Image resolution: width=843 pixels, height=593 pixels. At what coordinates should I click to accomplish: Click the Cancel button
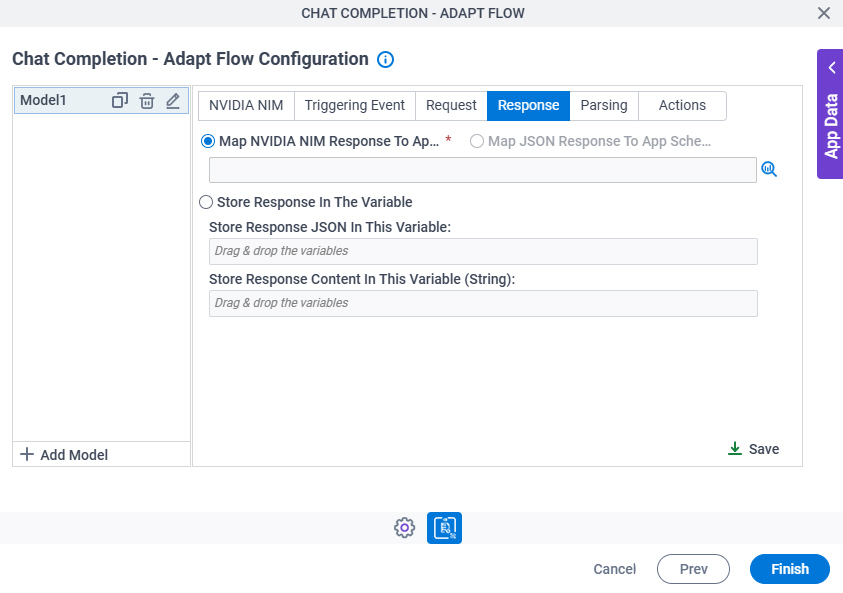615,569
